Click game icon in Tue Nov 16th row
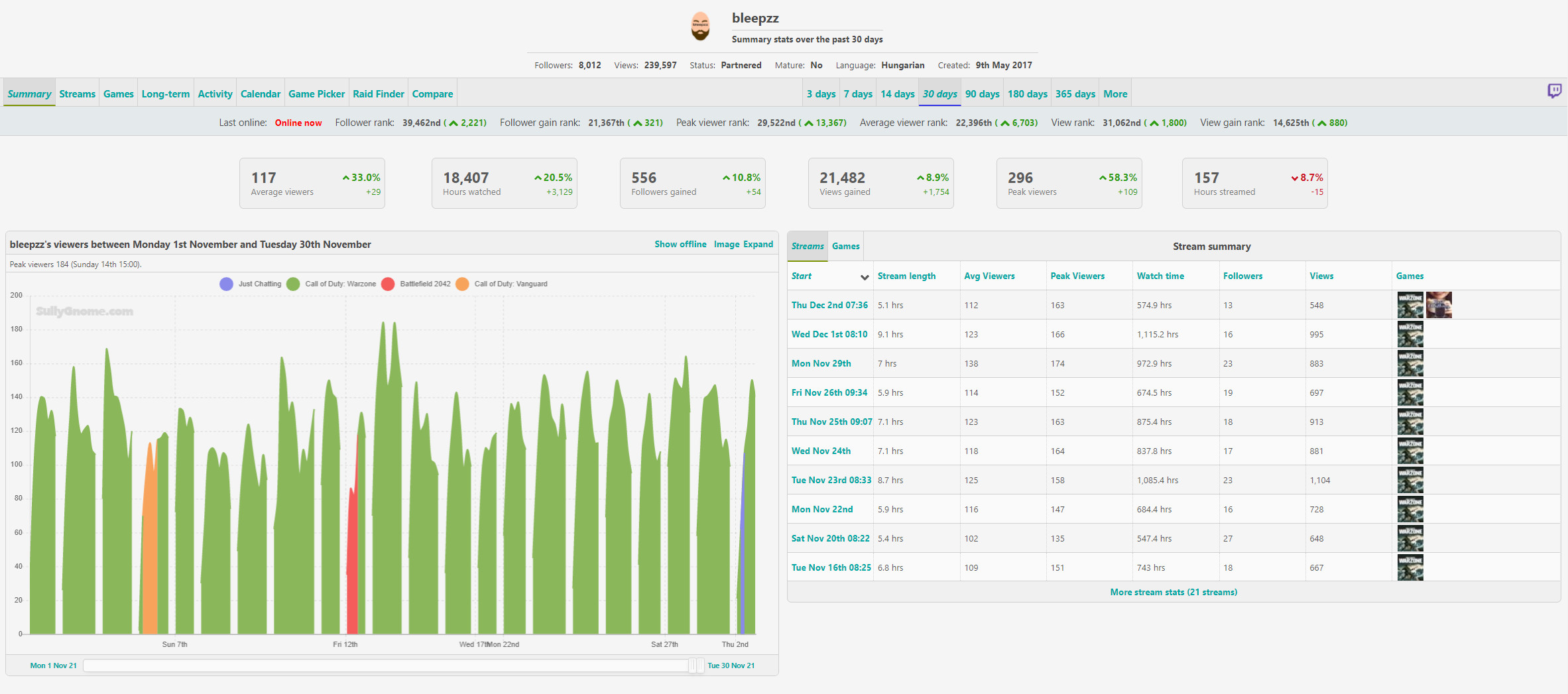The width and height of the screenshot is (1568, 694). point(1410,567)
